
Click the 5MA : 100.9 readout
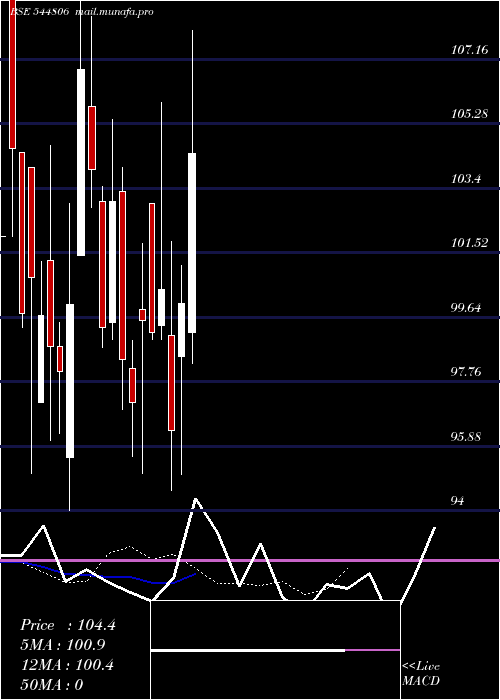pos(63,645)
